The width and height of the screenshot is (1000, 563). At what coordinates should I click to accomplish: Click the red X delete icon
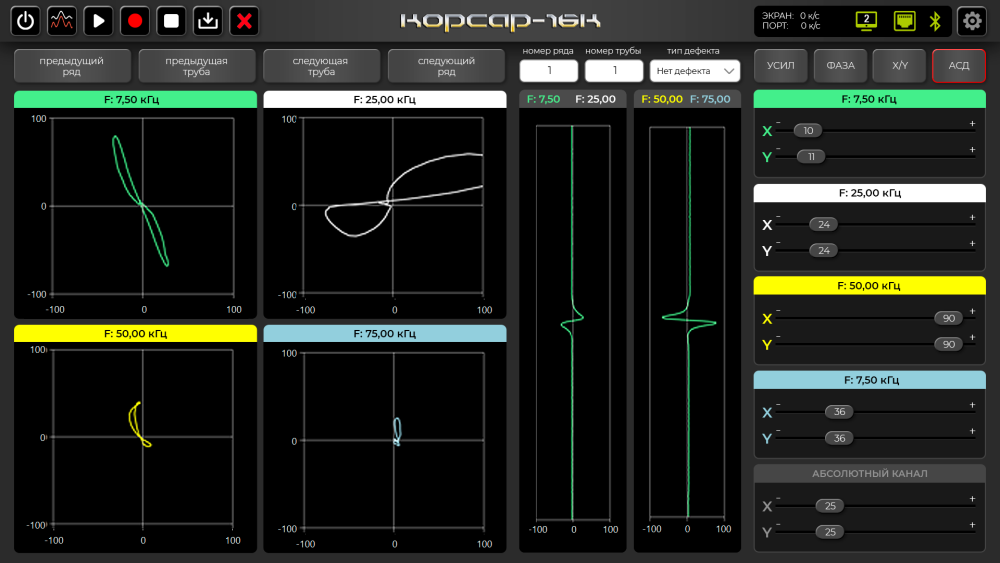coord(243,20)
